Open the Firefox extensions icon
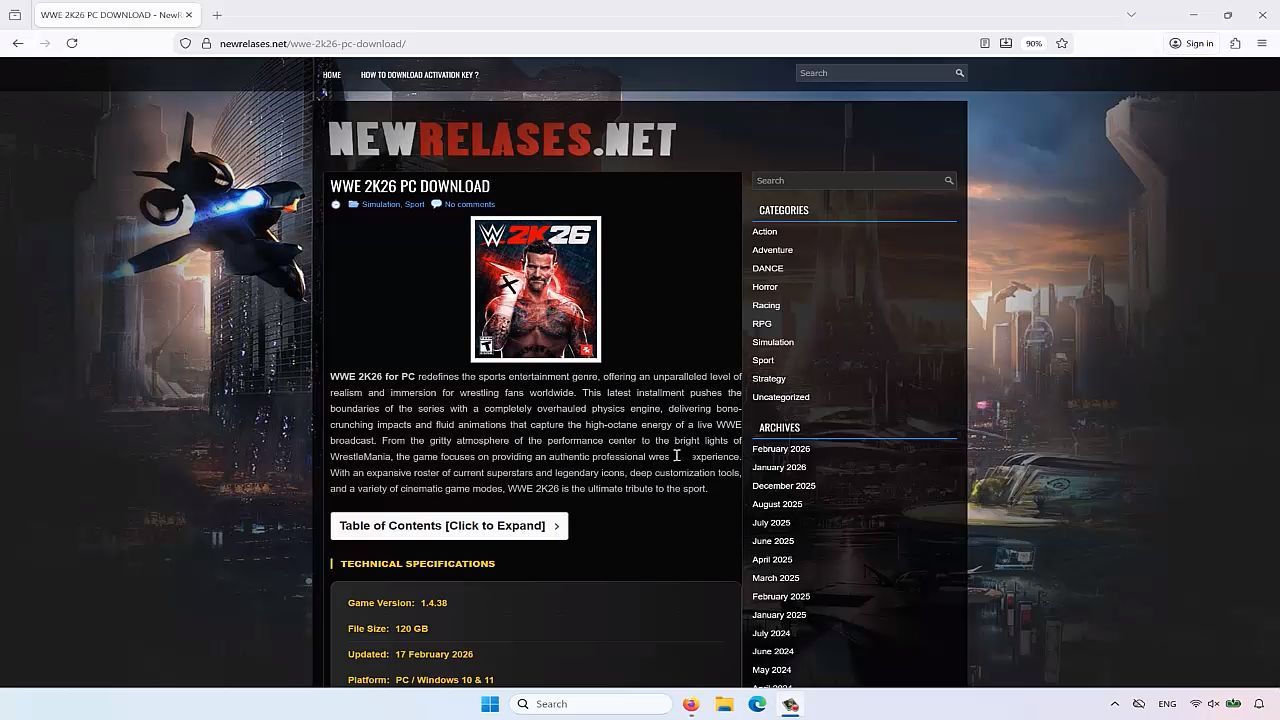 [x=1235, y=43]
